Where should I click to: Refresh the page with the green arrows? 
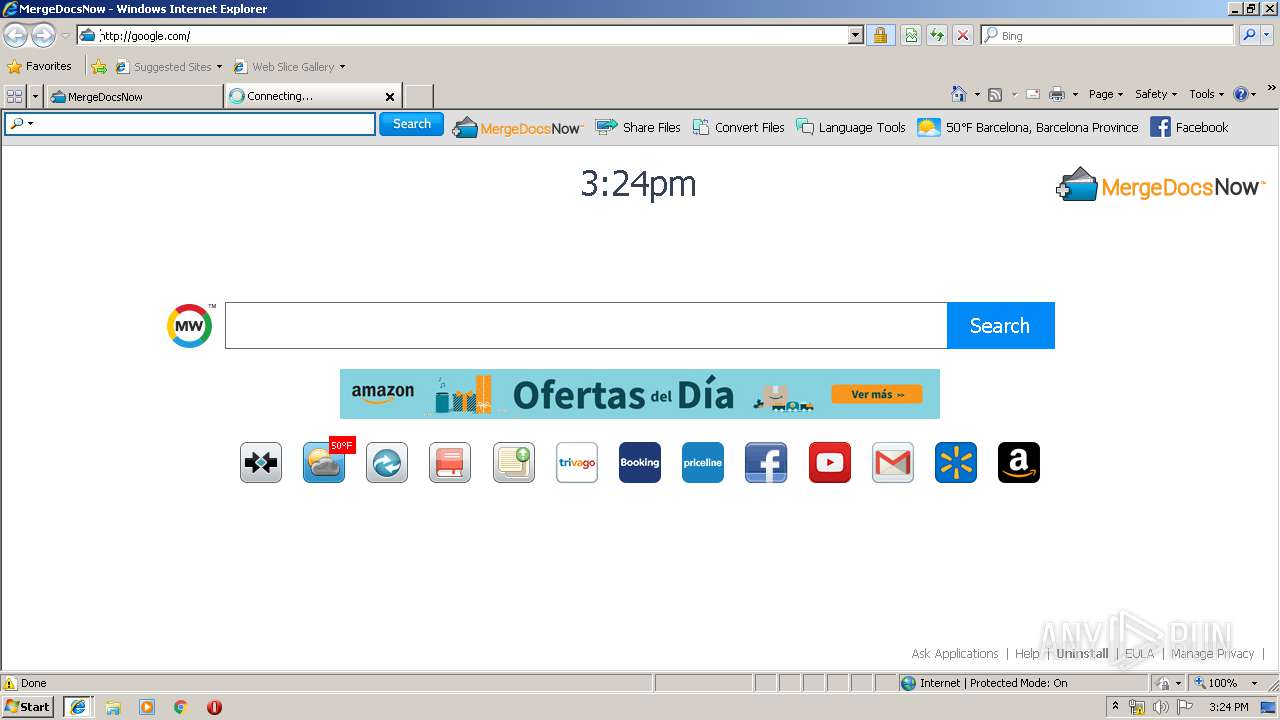937,36
